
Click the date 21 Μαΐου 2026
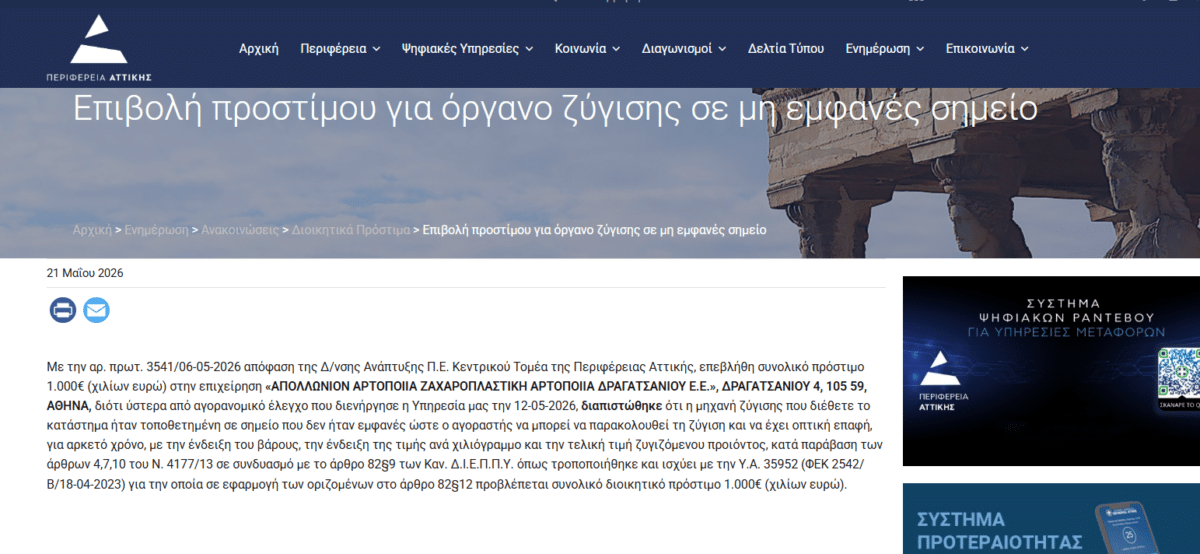tap(85, 272)
